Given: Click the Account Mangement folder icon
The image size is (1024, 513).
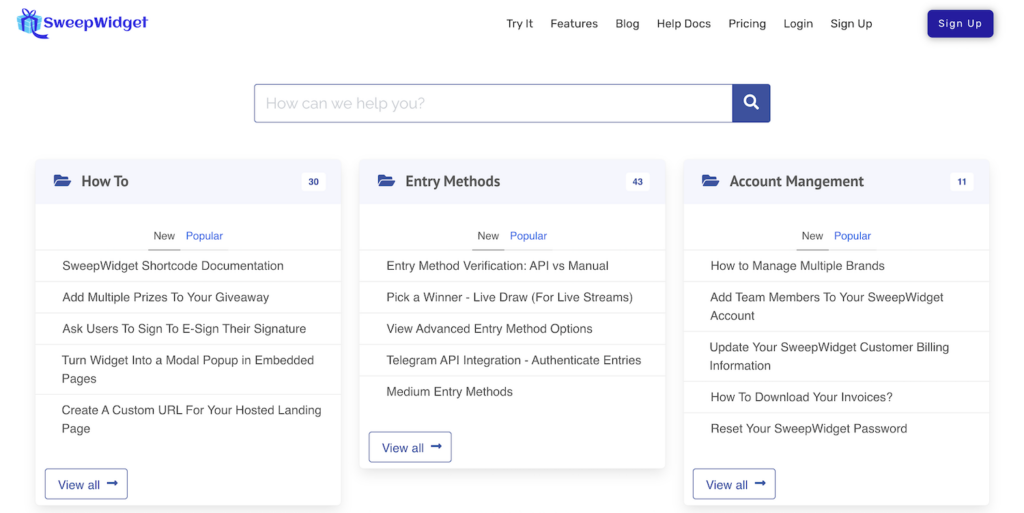Looking at the screenshot, I should [x=710, y=181].
